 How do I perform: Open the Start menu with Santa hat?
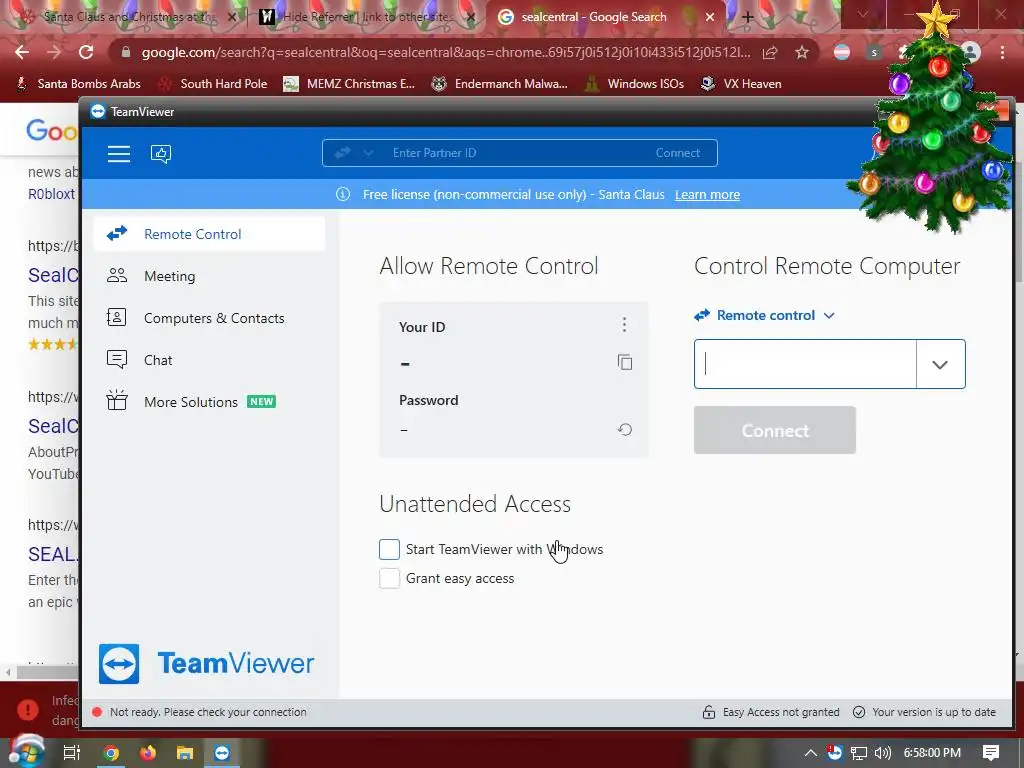[26, 751]
